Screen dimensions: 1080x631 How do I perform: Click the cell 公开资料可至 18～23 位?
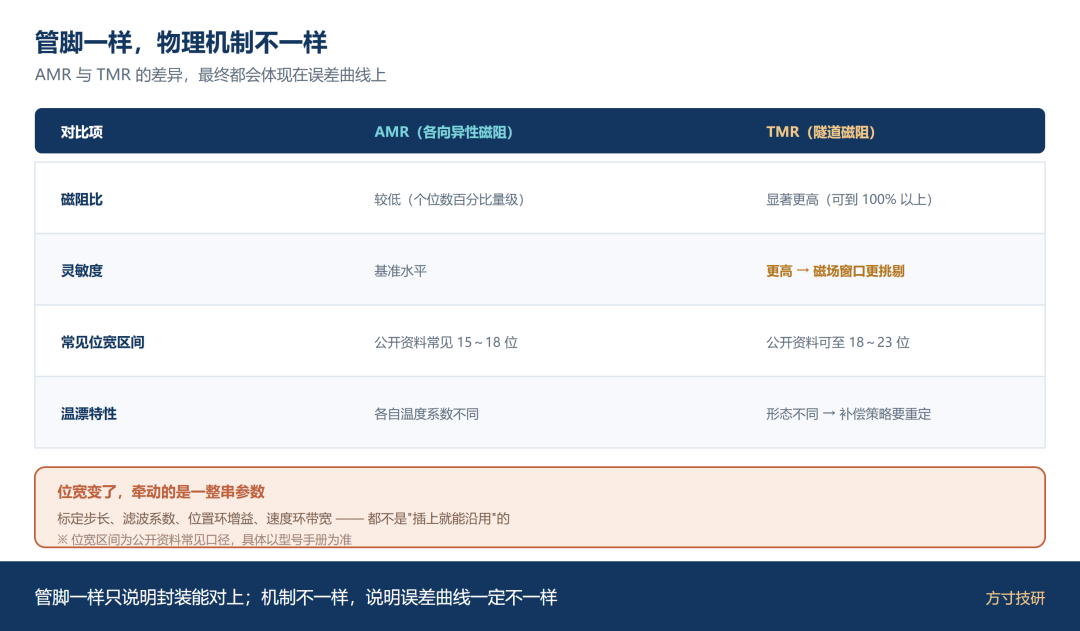pos(838,342)
